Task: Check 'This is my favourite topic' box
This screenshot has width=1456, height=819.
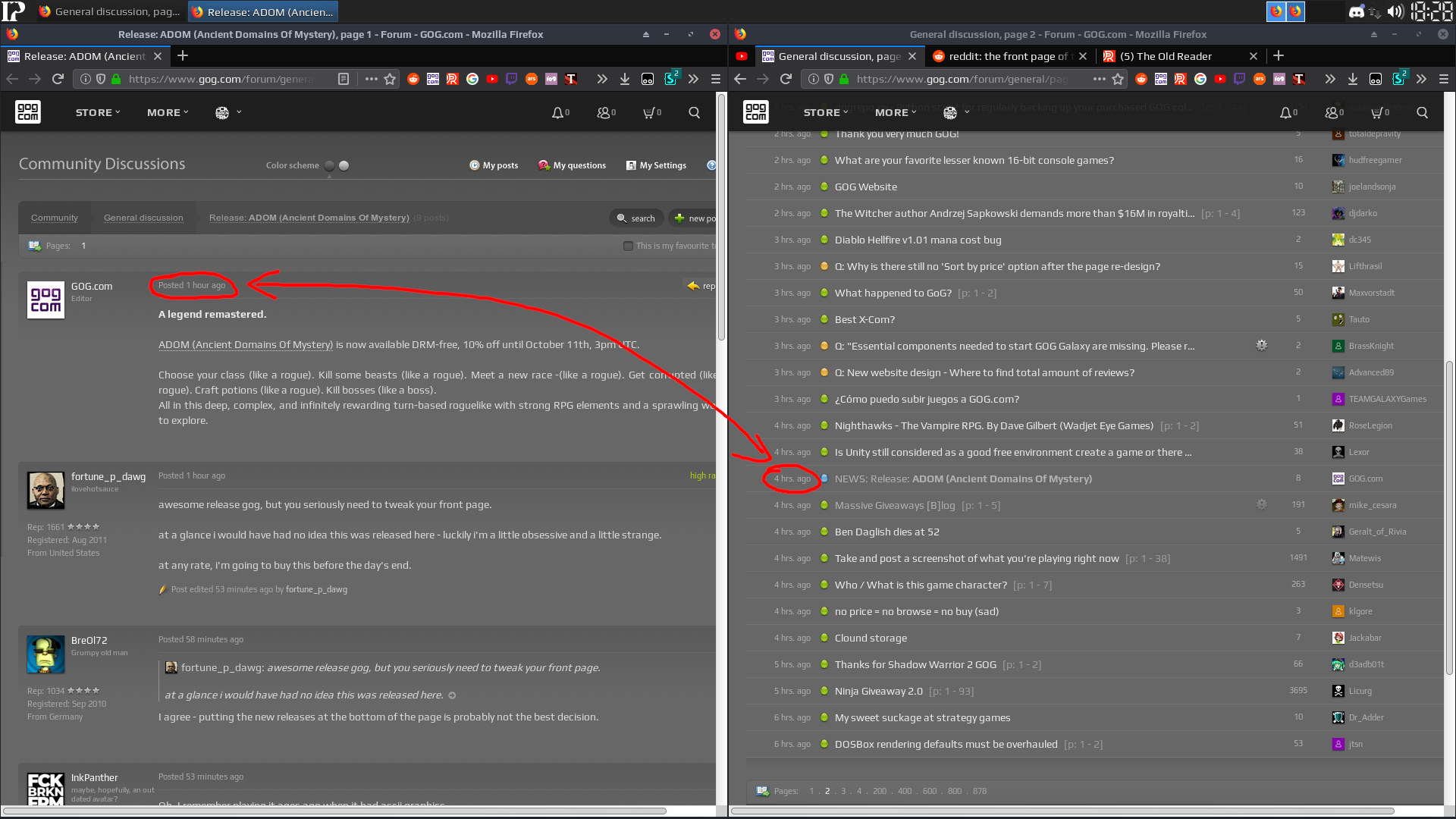Action: coord(628,246)
